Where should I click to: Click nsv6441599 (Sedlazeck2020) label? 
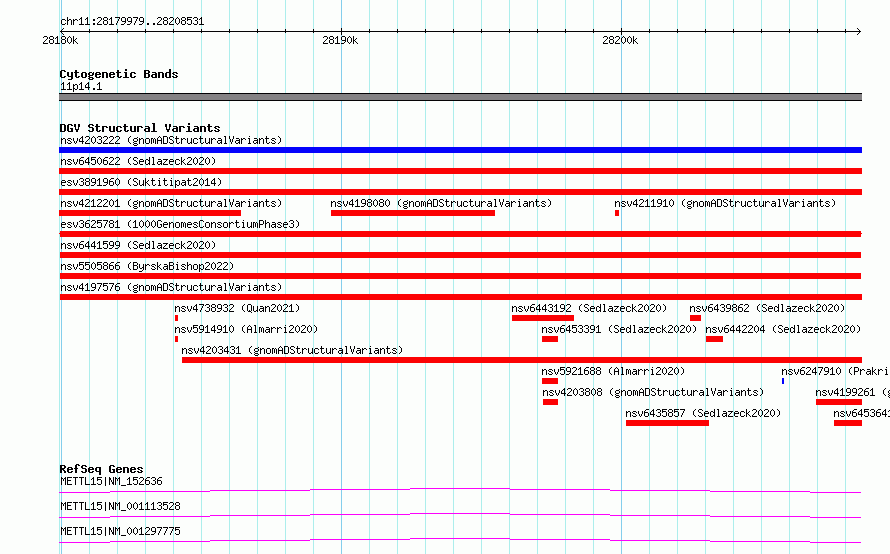pos(138,245)
